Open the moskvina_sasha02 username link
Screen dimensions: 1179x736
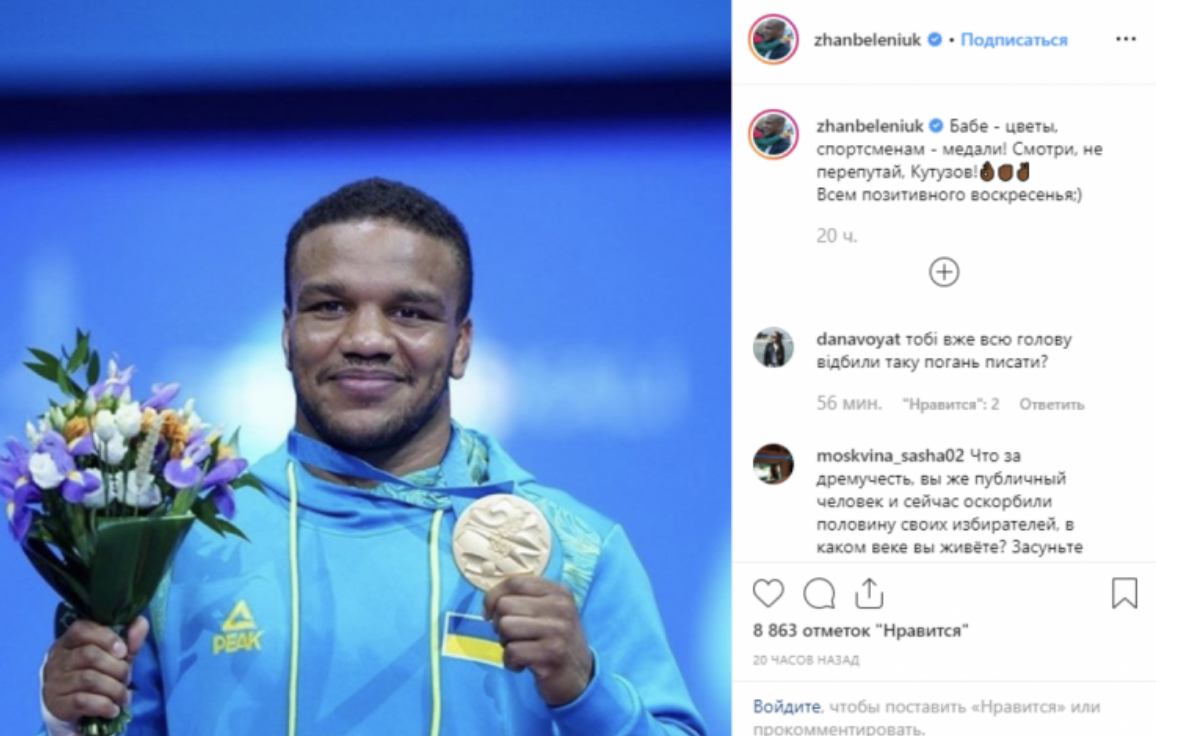[890, 456]
